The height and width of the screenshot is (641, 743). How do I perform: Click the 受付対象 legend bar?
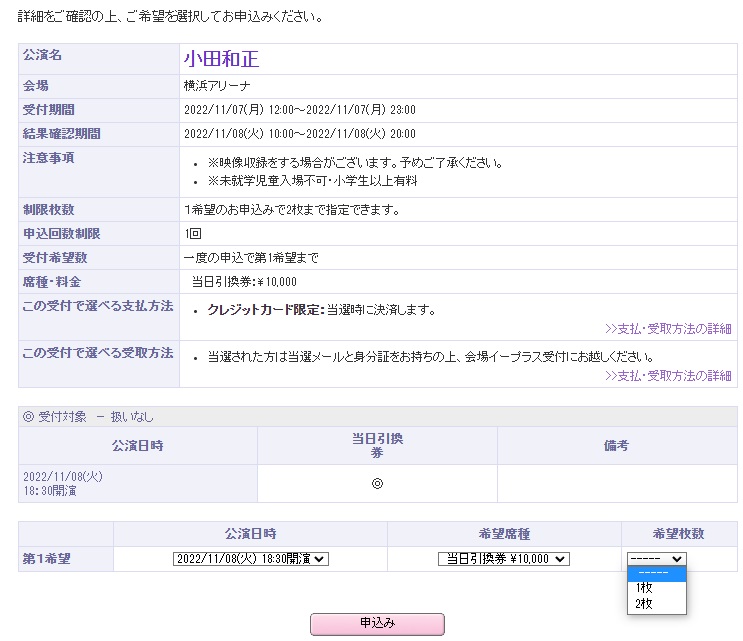tap(377, 416)
